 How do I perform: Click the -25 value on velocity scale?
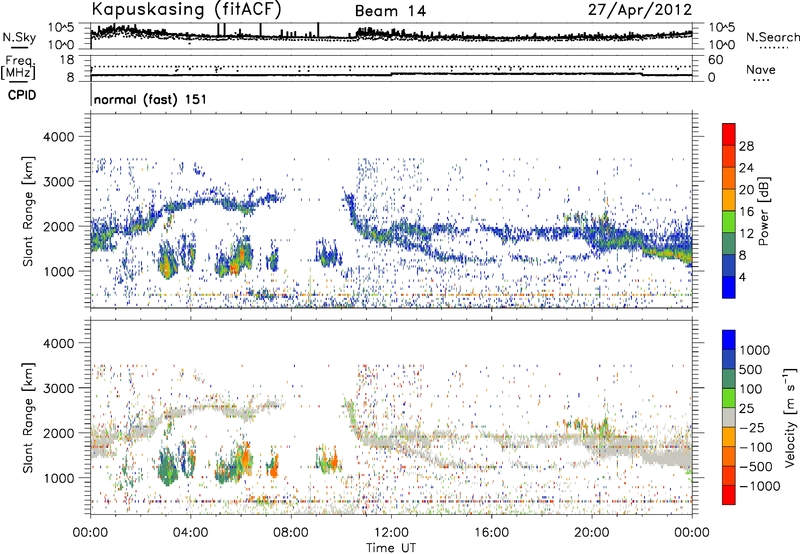(751, 428)
